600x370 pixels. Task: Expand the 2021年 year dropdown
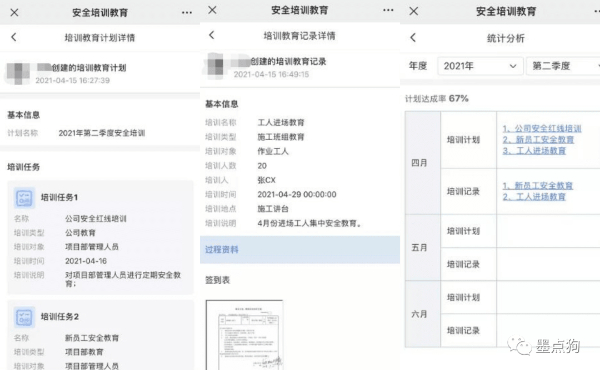tap(480, 66)
